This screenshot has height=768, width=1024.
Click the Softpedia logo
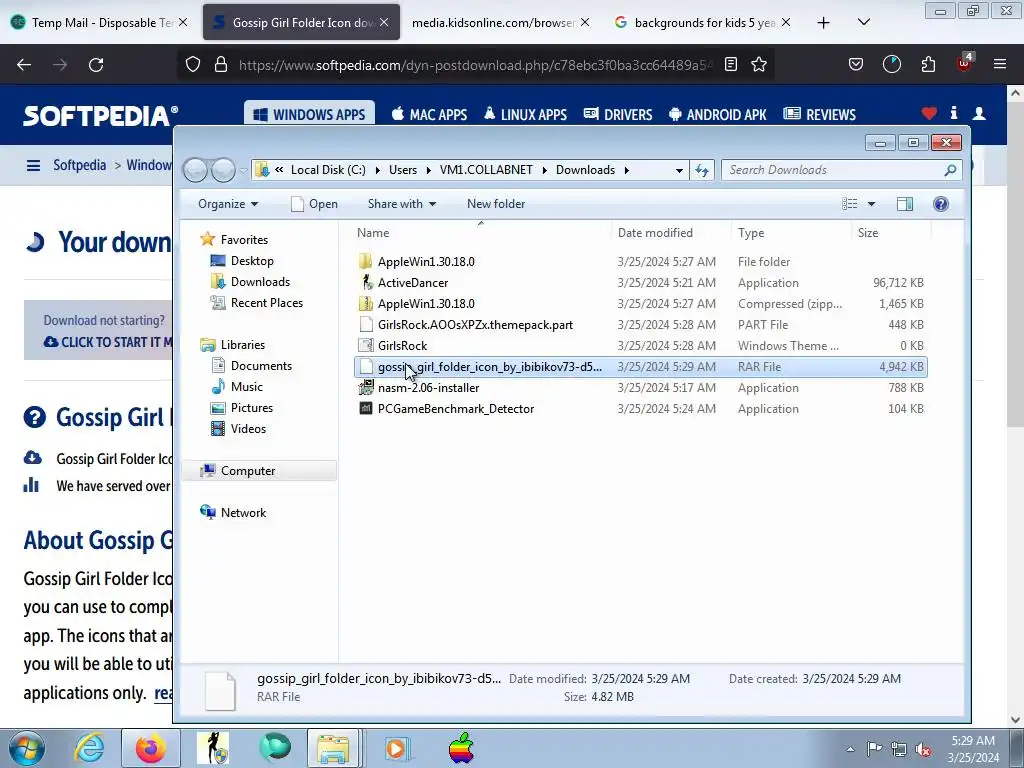click(100, 116)
